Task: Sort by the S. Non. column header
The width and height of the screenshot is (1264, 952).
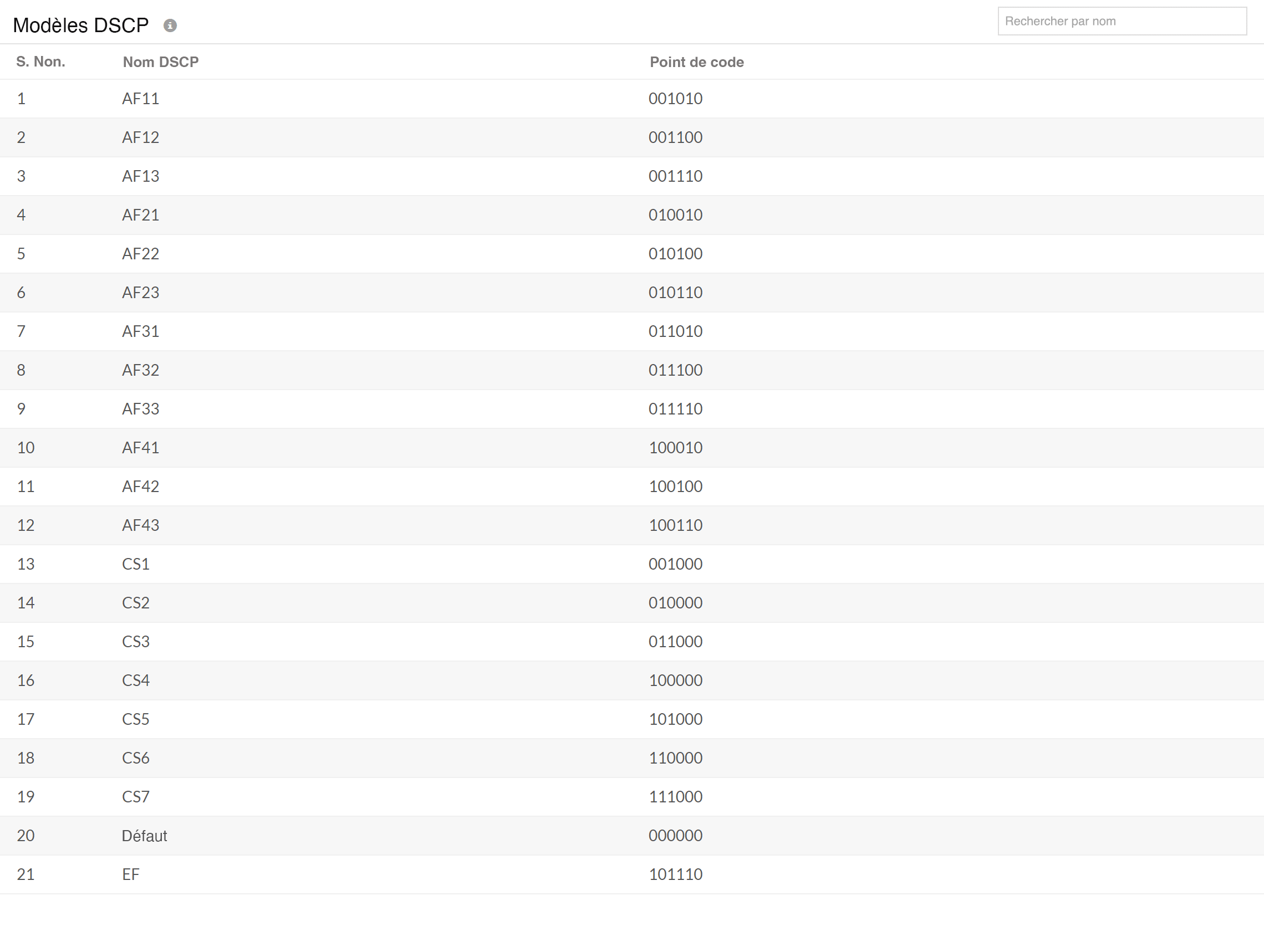Action: click(39, 62)
